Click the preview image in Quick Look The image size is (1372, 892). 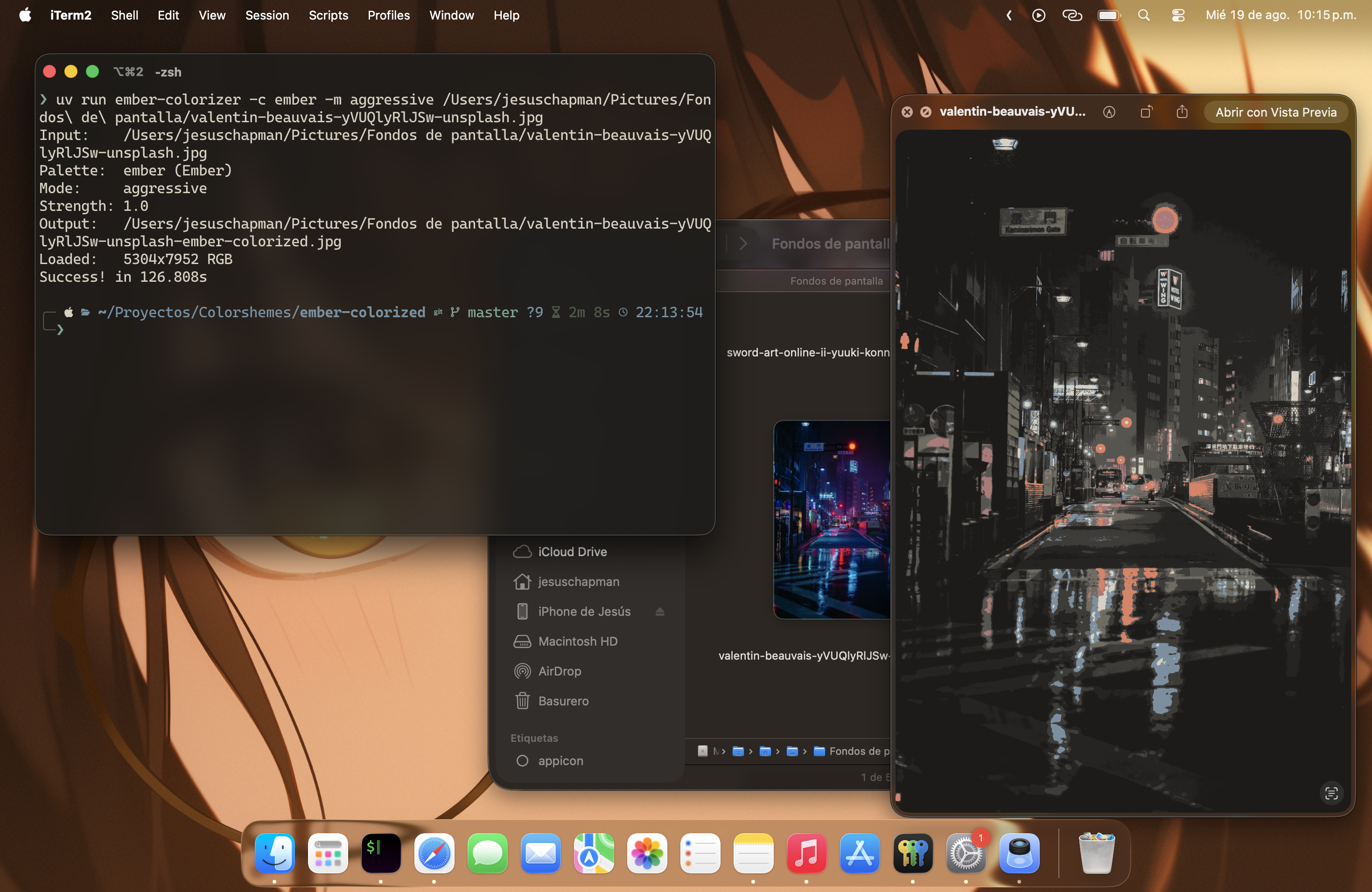point(1122,470)
